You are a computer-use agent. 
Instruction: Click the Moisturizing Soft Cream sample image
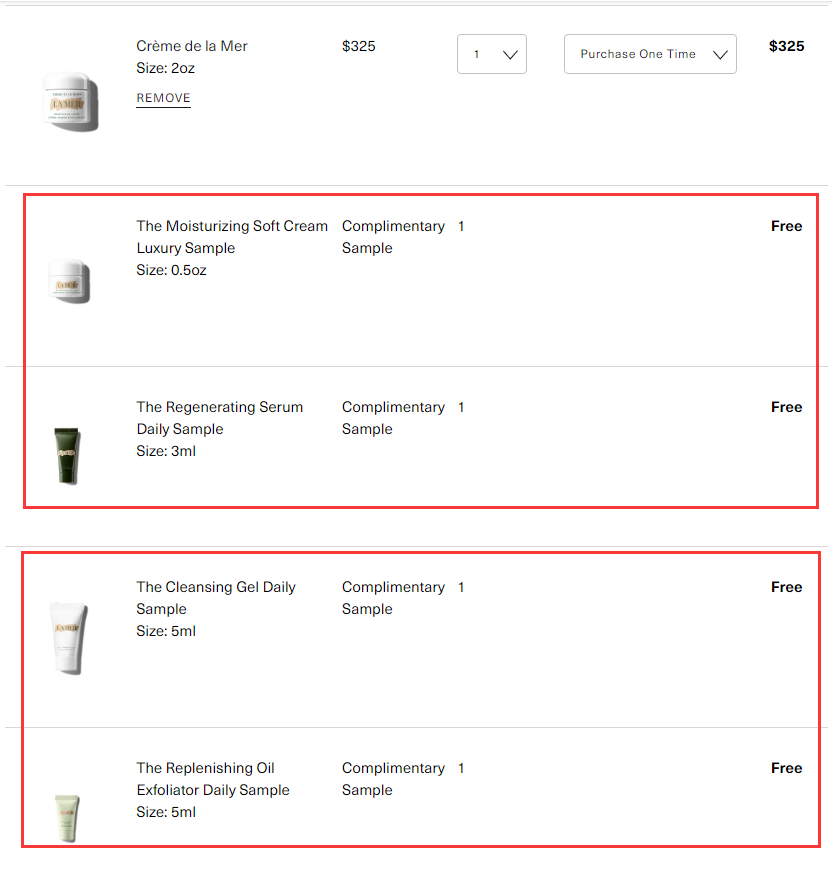(x=70, y=281)
